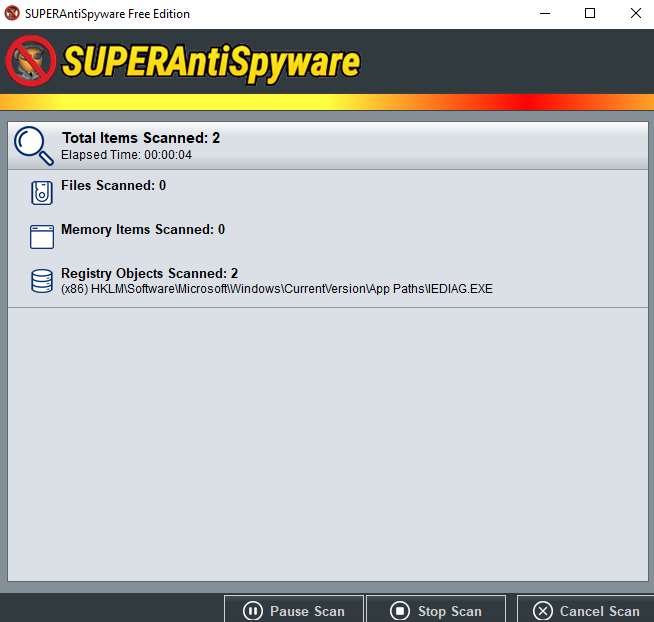Click the Pause Scan button
The image size is (654, 622).
[294, 610]
